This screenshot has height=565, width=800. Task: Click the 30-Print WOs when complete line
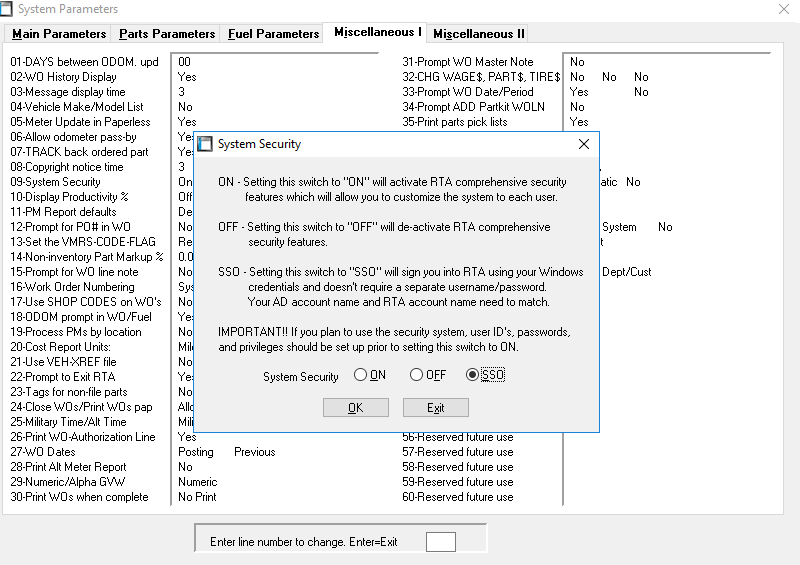tap(77, 497)
